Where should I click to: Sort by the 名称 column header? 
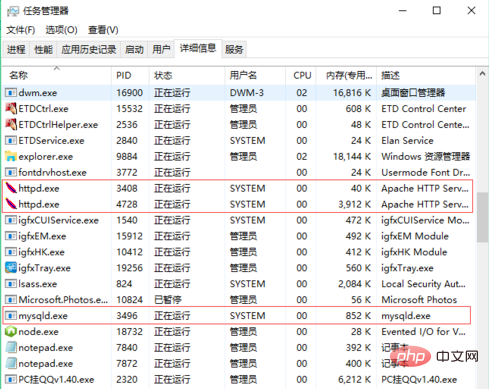click(57, 76)
